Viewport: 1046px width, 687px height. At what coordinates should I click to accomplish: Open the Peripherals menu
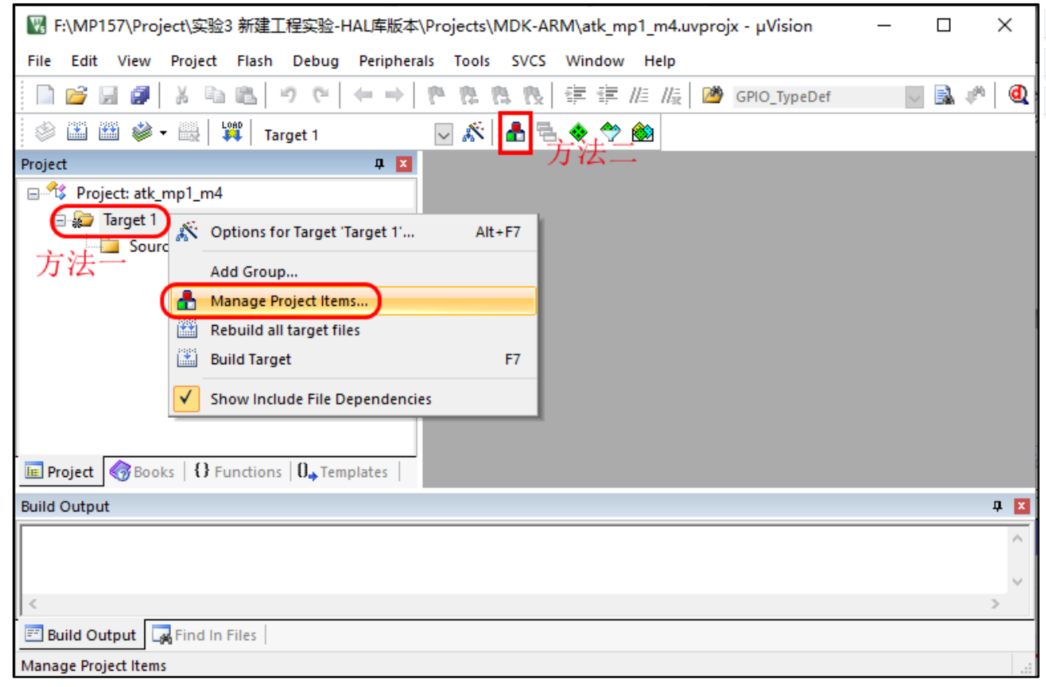396,61
